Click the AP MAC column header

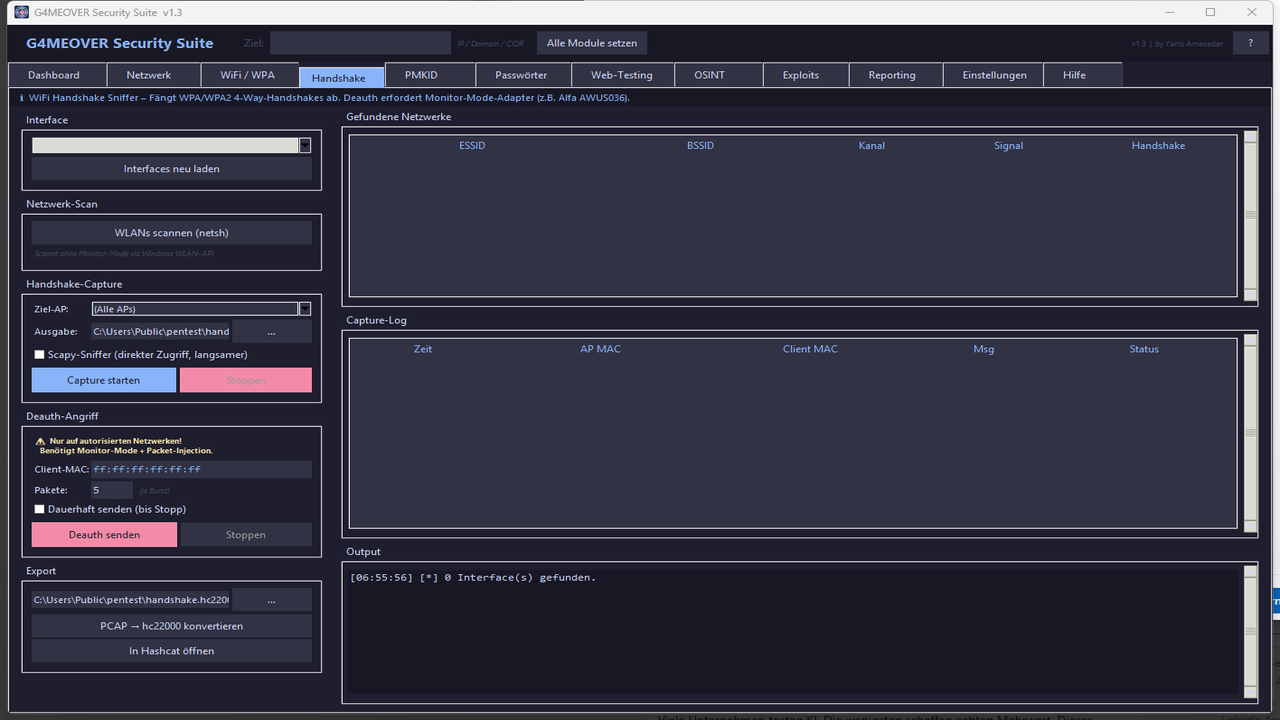click(x=601, y=349)
